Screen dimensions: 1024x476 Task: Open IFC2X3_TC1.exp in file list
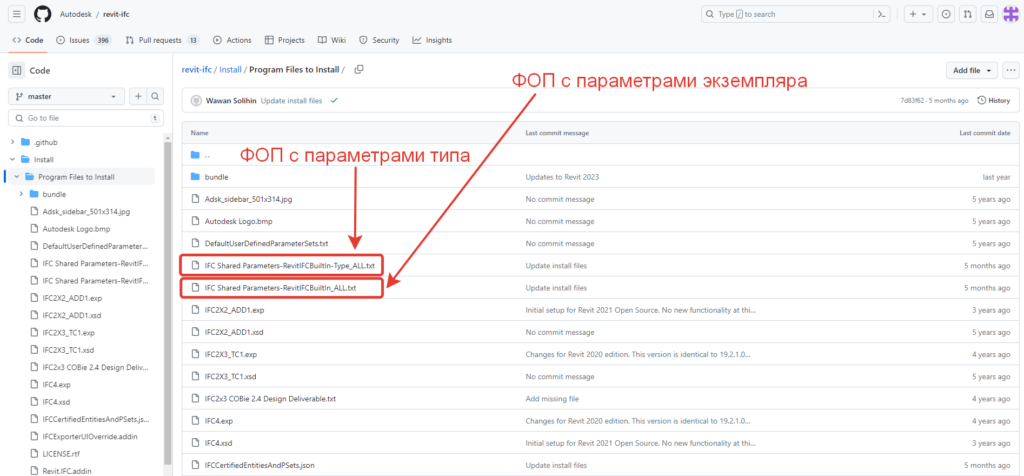[x=231, y=355]
